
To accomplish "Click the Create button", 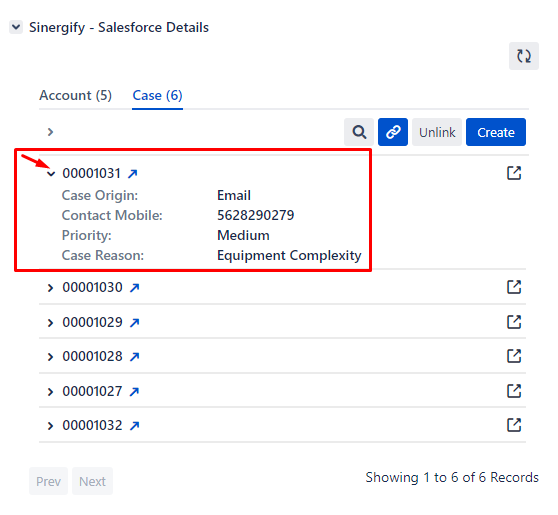I will coord(496,132).
